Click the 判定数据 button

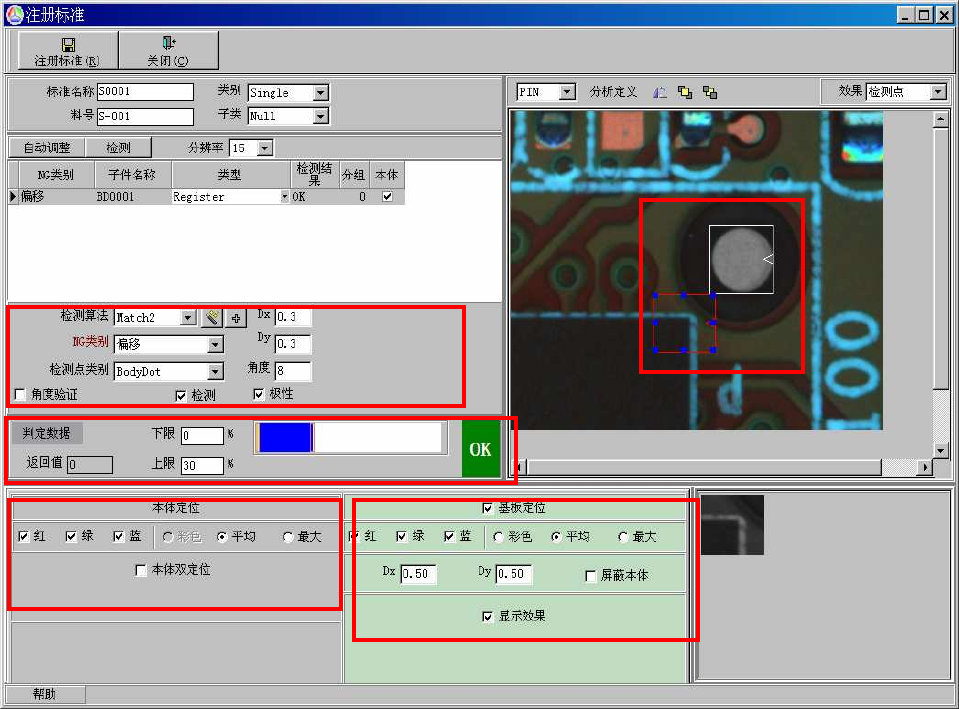(47, 434)
